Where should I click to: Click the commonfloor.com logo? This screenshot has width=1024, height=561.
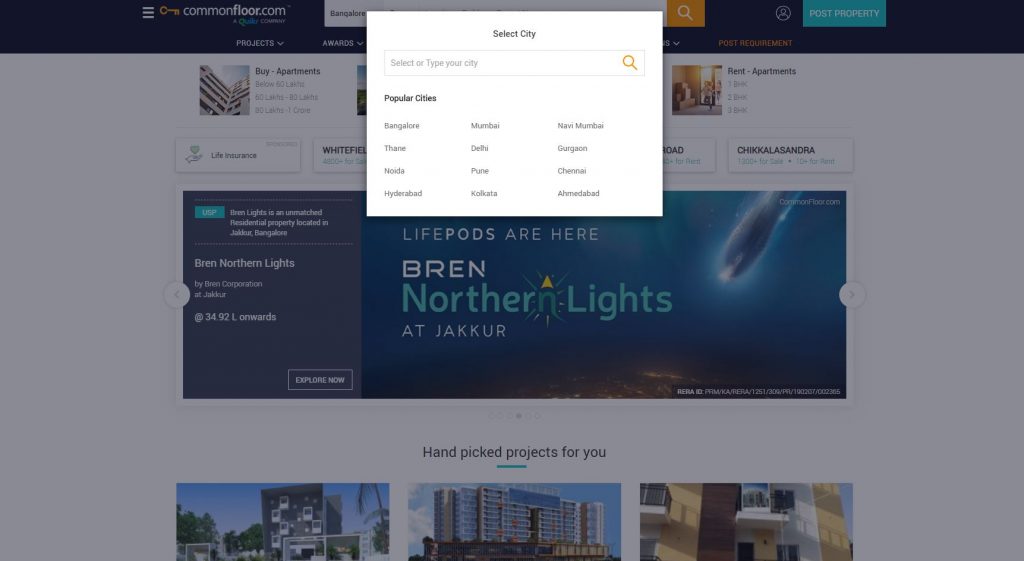click(x=225, y=14)
